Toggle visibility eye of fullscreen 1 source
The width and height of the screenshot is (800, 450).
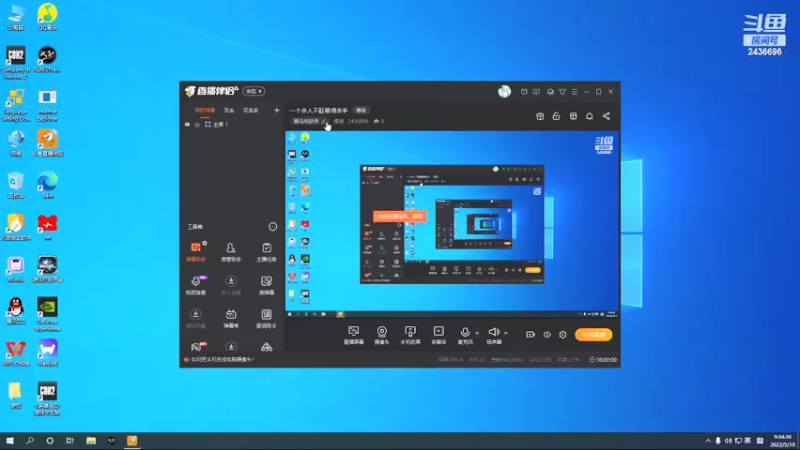point(187,124)
